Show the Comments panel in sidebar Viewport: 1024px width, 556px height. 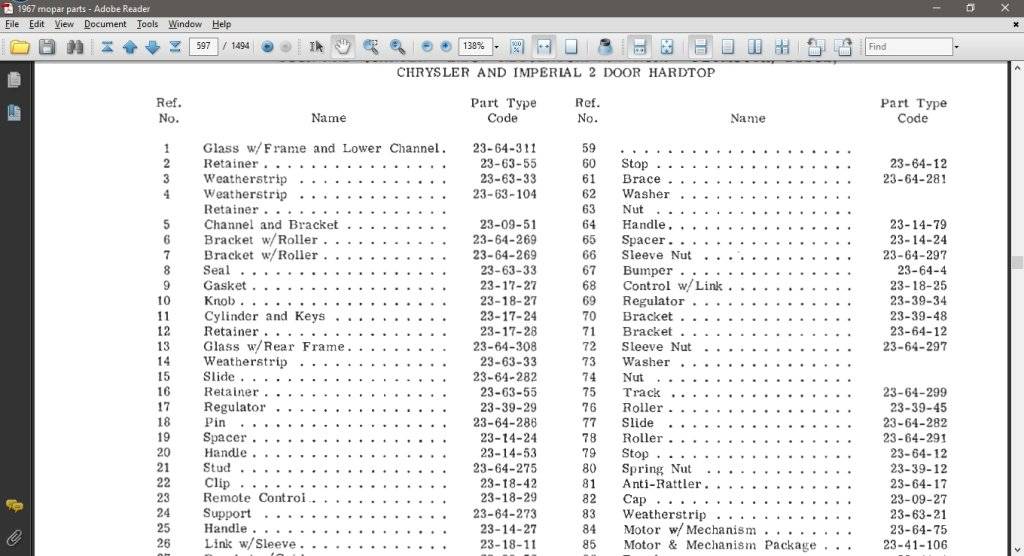pyautogui.click(x=14, y=506)
